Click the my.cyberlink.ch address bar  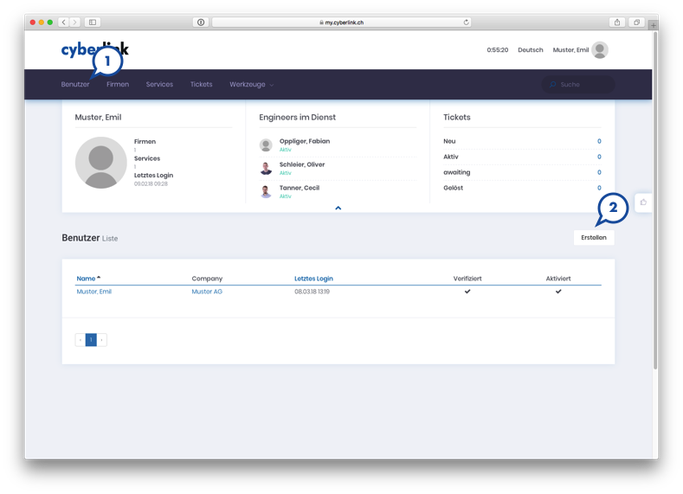click(x=342, y=22)
